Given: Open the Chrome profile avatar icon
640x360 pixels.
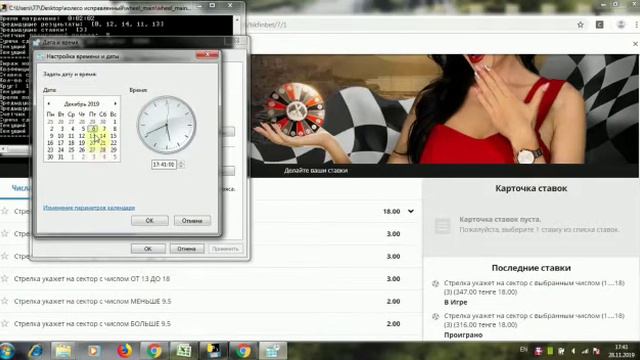Looking at the screenshot, I should click(621, 25).
